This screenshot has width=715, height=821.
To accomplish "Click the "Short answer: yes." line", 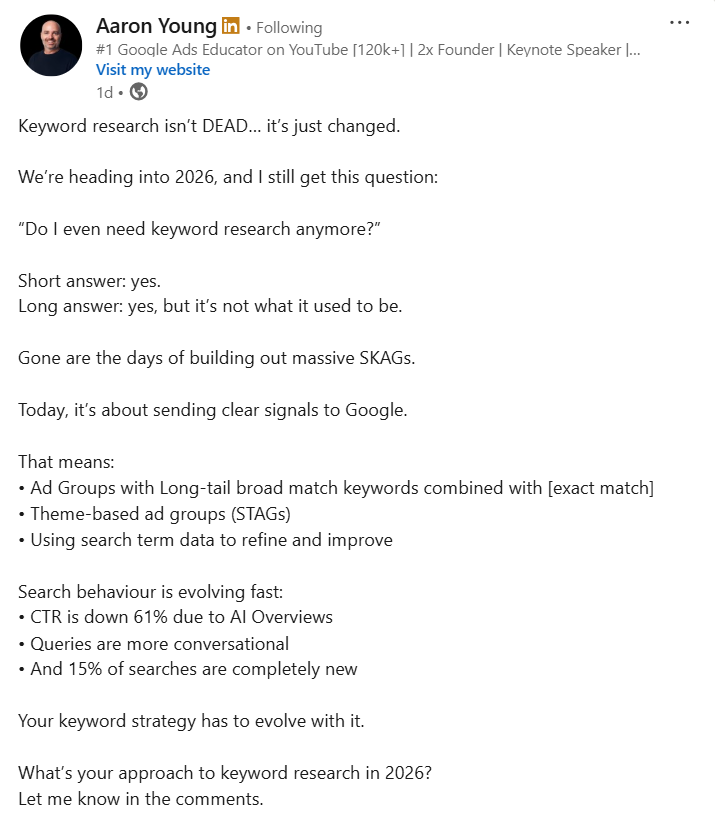I will 89,282.
